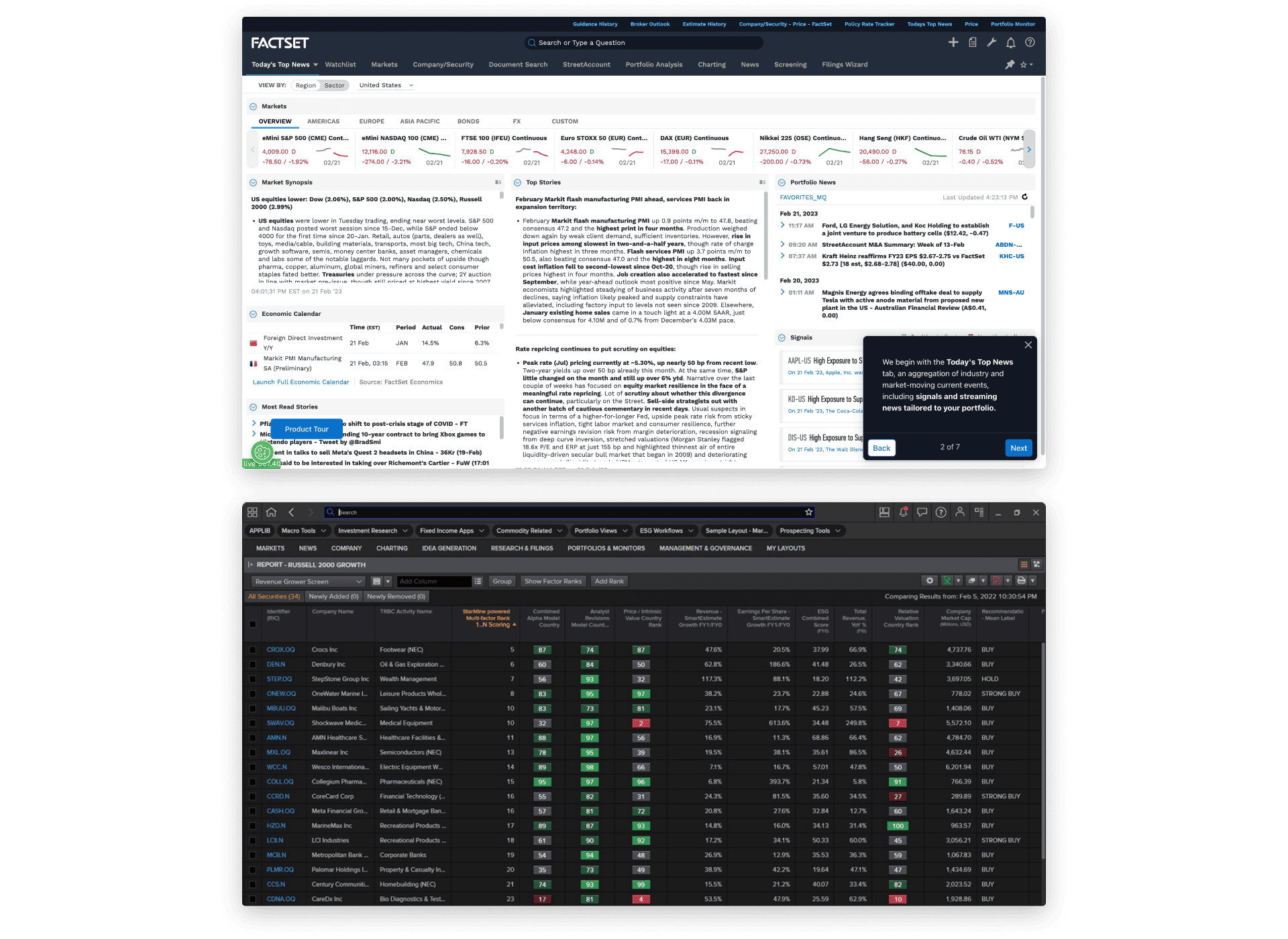
Task: Collapse the Top Stories section
Action: tap(517, 182)
